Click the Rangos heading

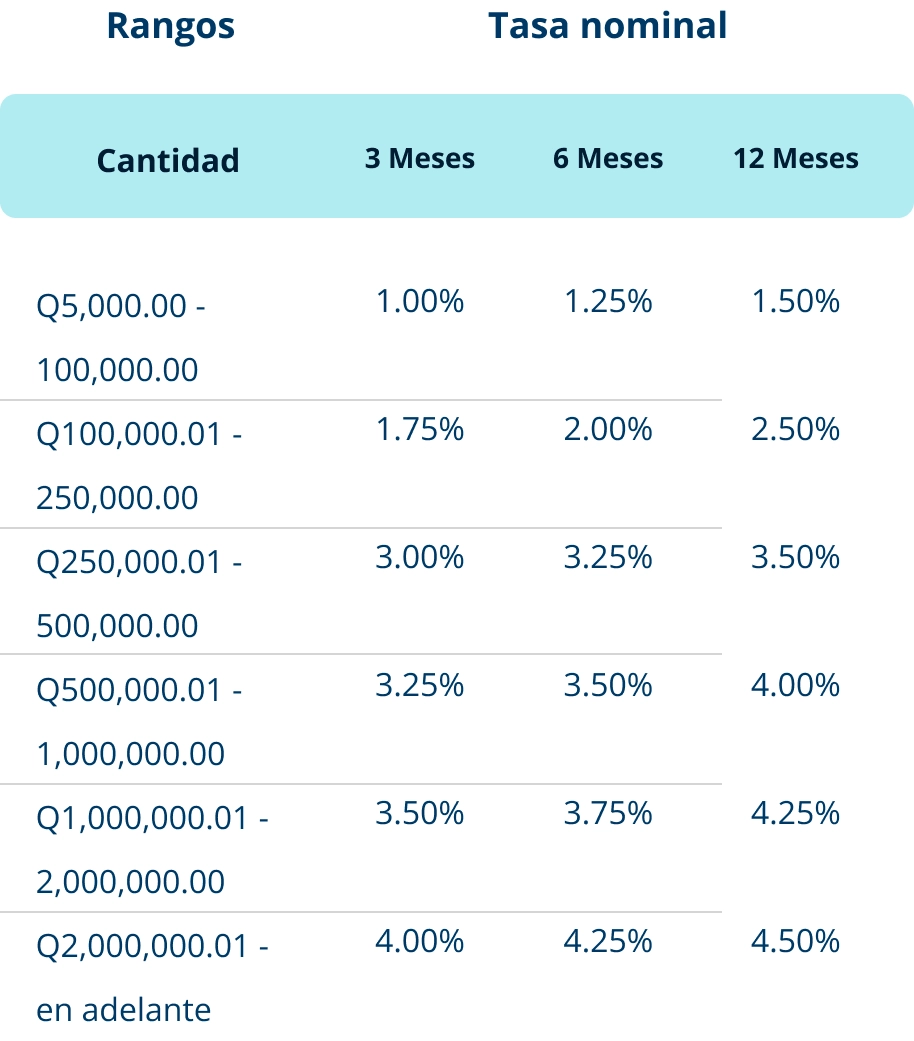click(x=171, y=28)
